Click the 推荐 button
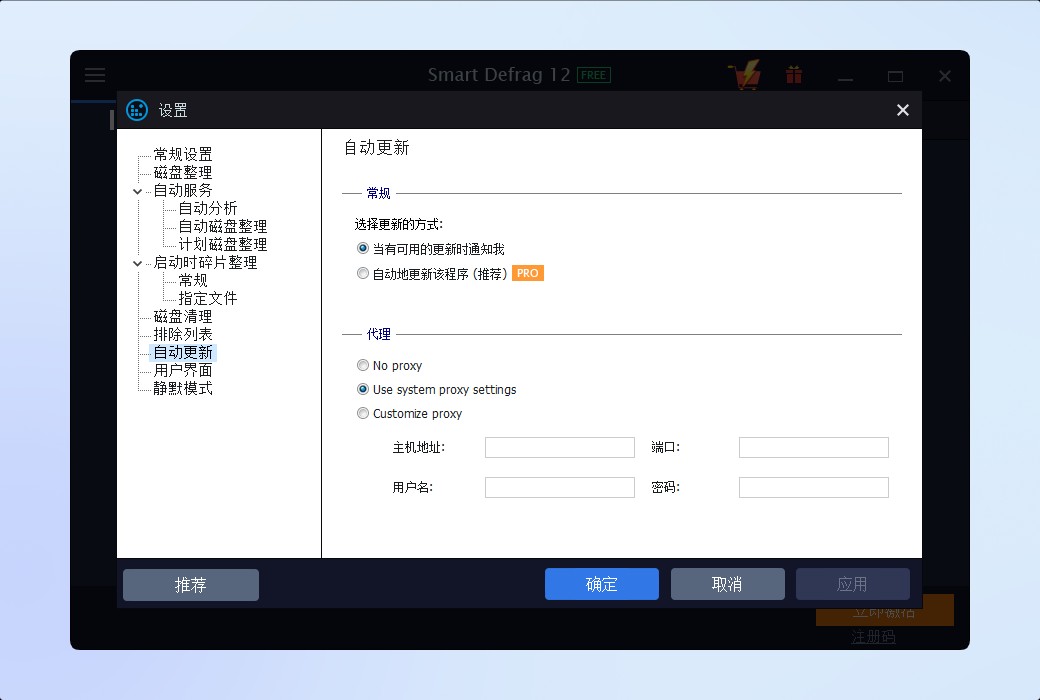Screen dimensions: 1040x700 [x=191, y=585]
